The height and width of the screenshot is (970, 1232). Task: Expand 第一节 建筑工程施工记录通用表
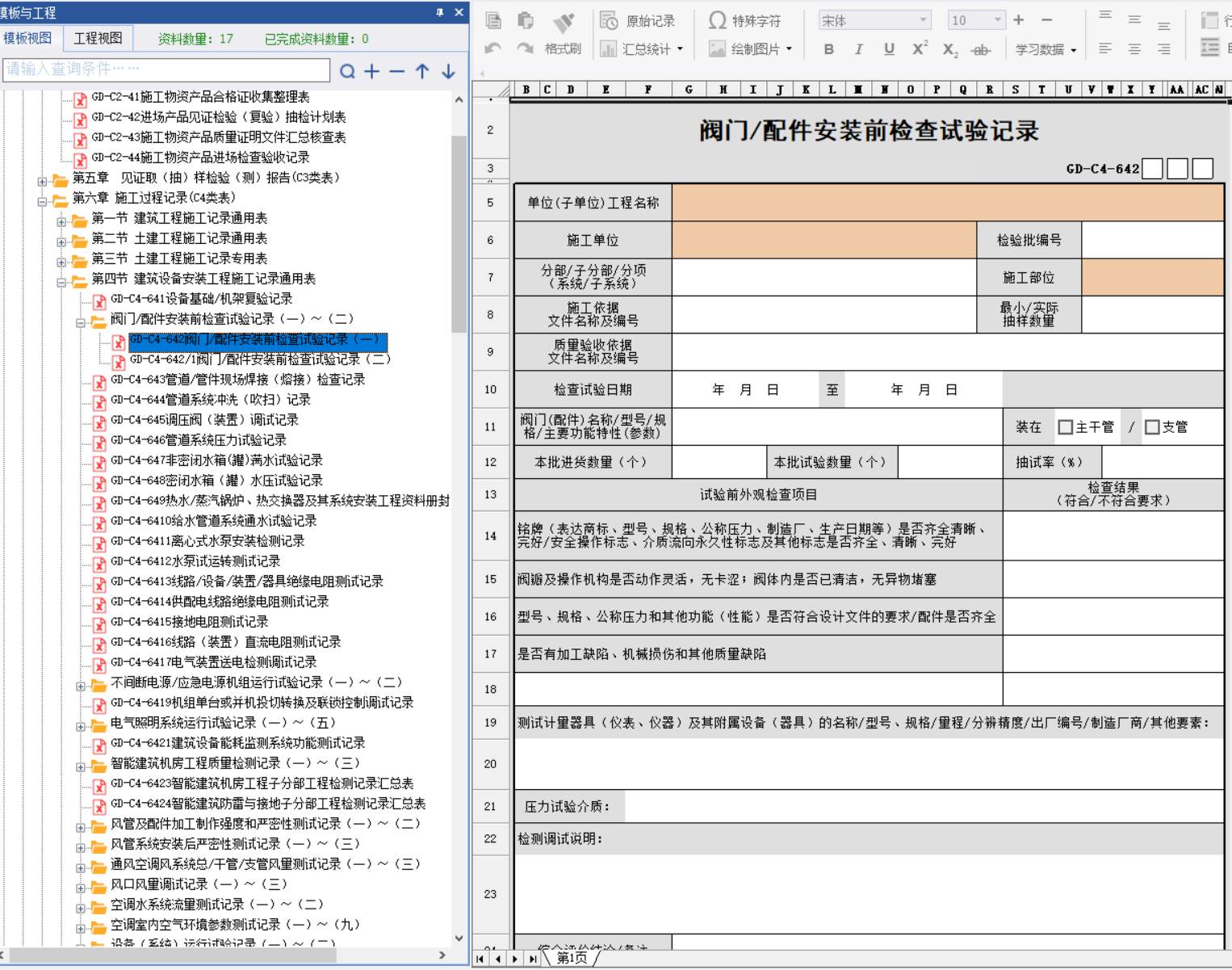click(x=61, y=222)
